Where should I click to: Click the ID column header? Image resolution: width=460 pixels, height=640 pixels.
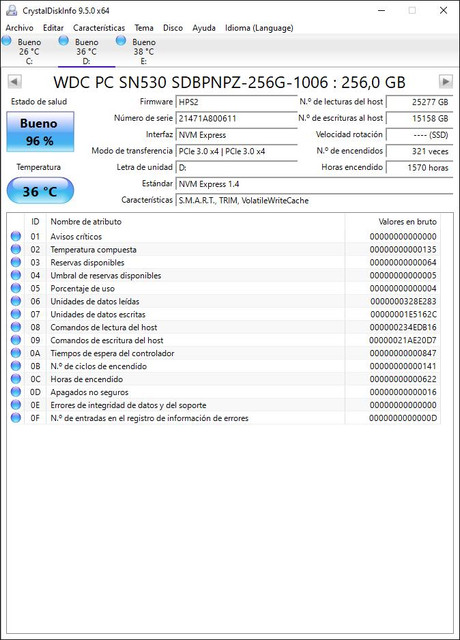tap(35, 222)
